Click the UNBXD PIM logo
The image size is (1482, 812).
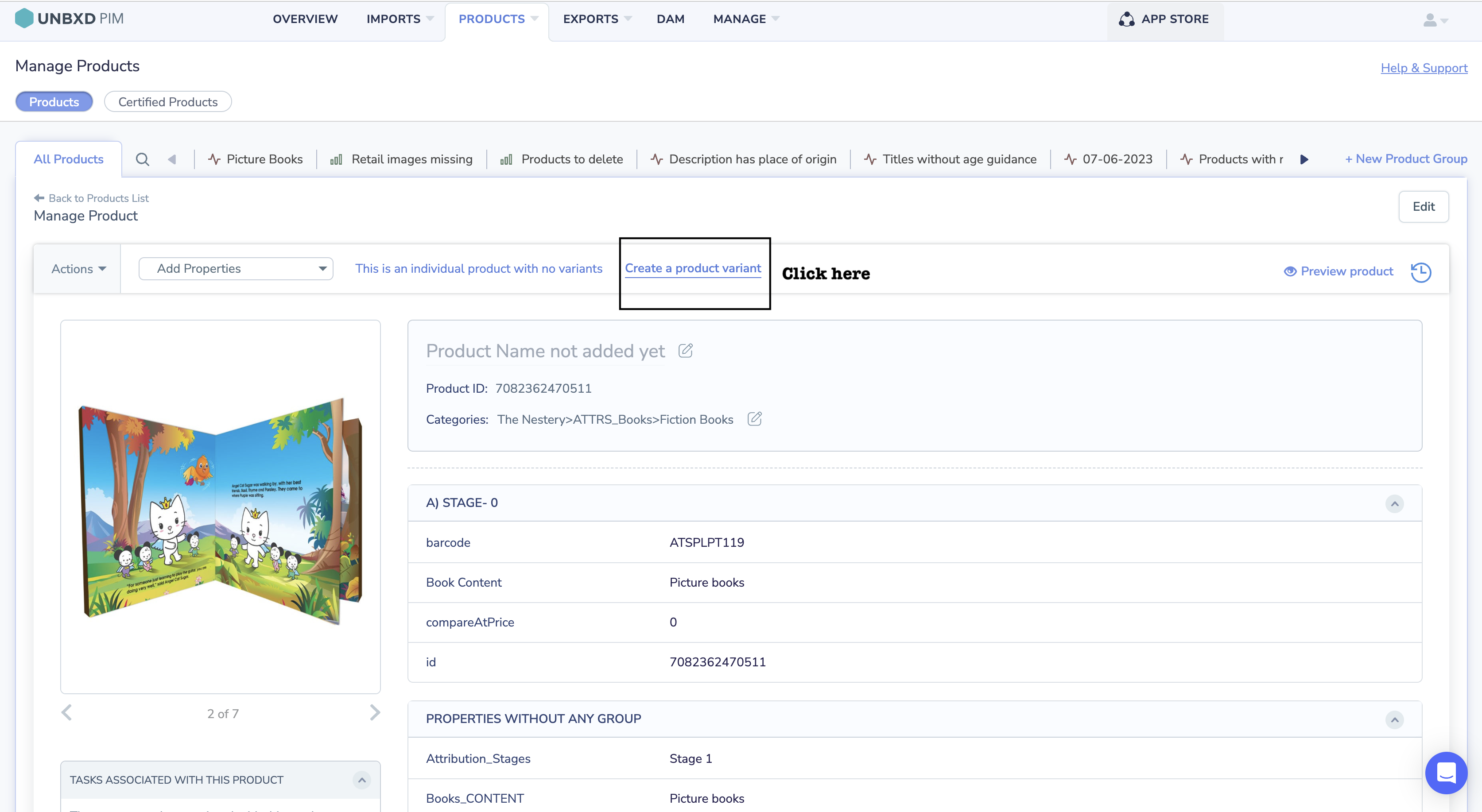pyautogui.click(x=69, y=19)
